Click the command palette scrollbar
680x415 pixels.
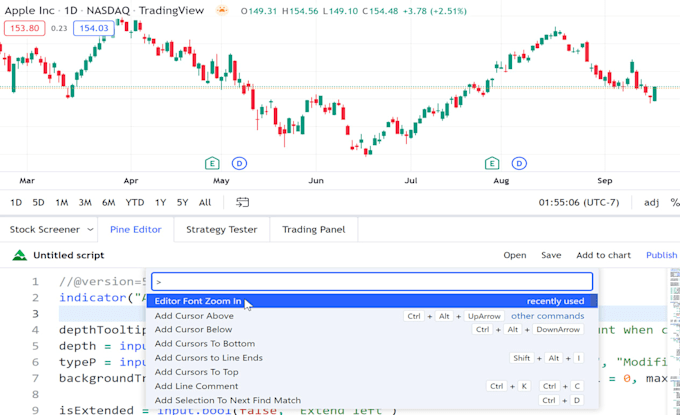tap(594, 301)
